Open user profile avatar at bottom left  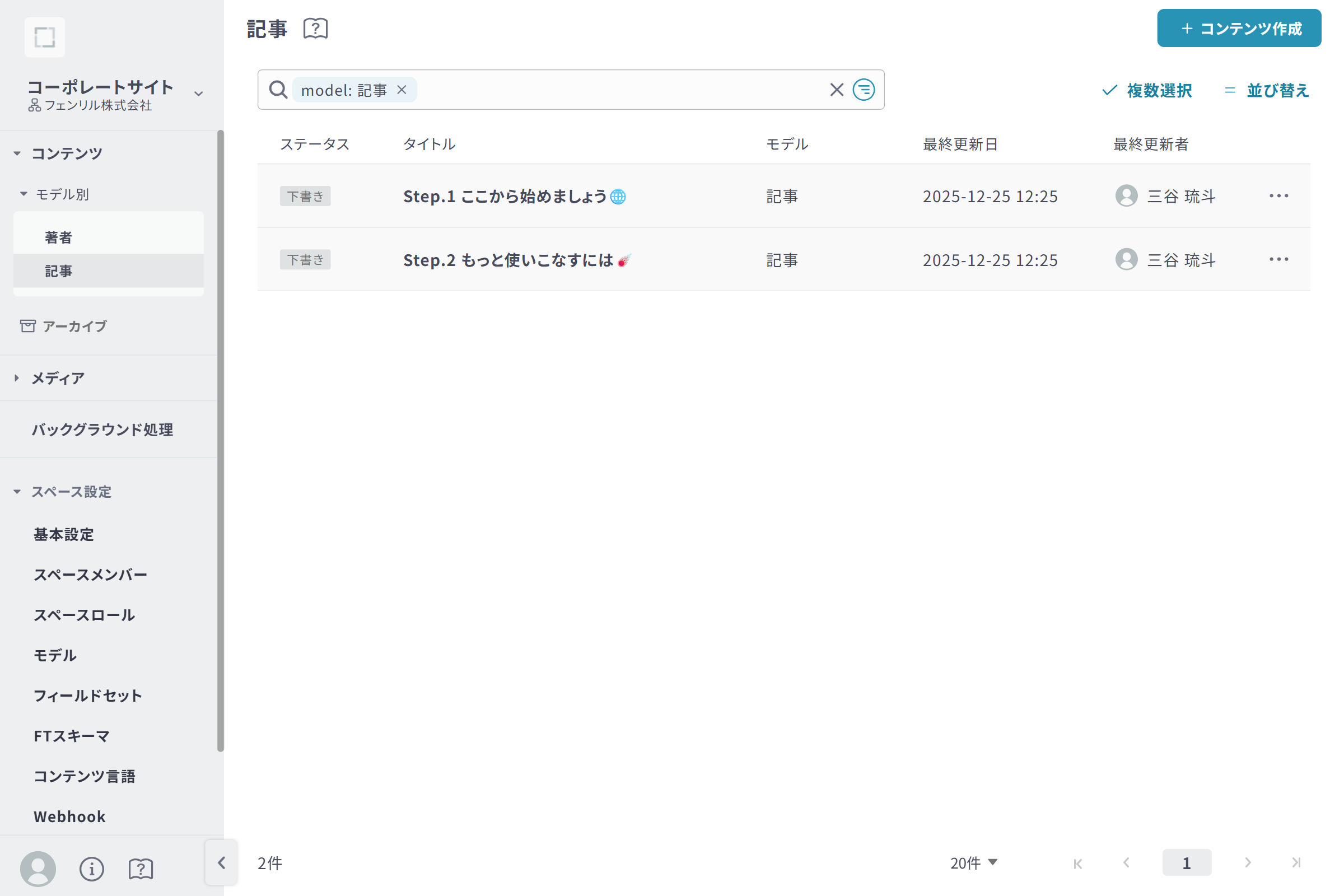[x=38, y=869]
